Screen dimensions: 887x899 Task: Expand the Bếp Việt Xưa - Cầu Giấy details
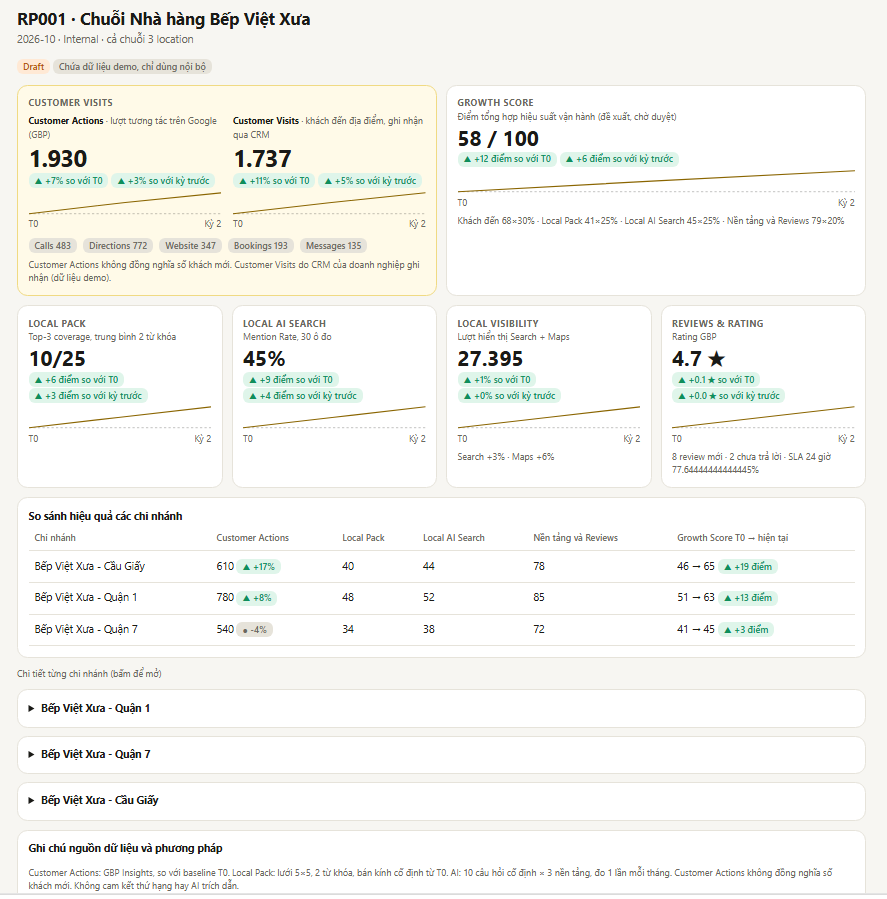tap(440, 800)
